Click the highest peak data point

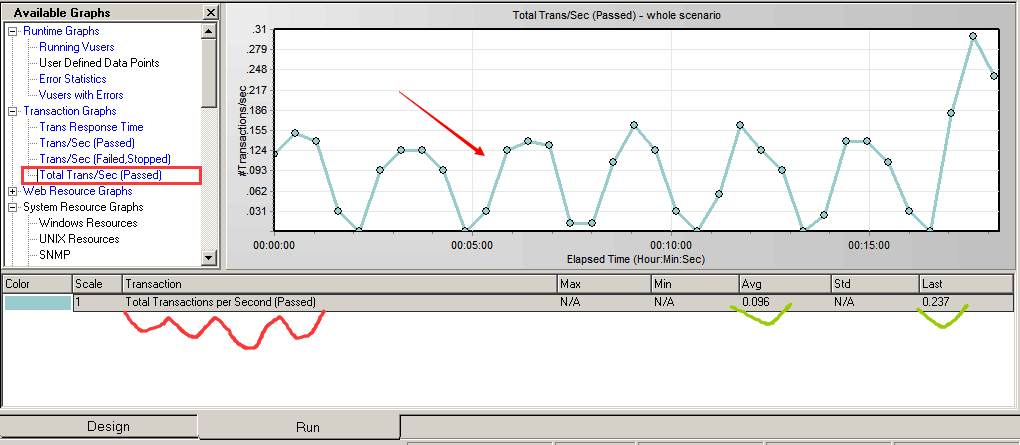[973, 36]
